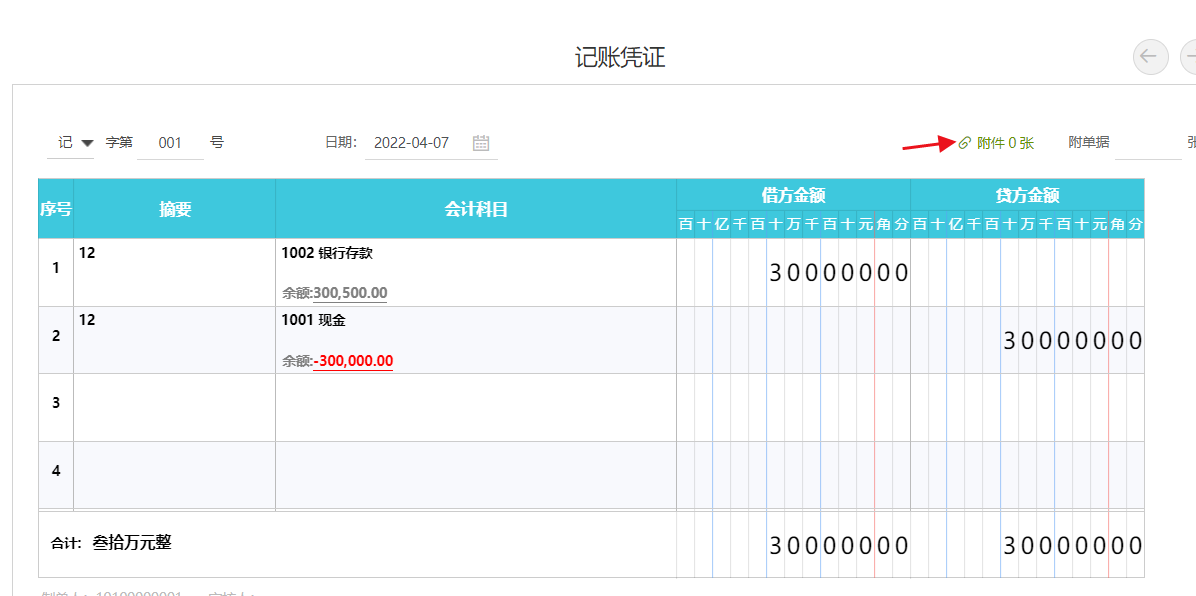The image size is (1196, 596).
Task: Click account 1001 现金
Action: pos(313,321)
